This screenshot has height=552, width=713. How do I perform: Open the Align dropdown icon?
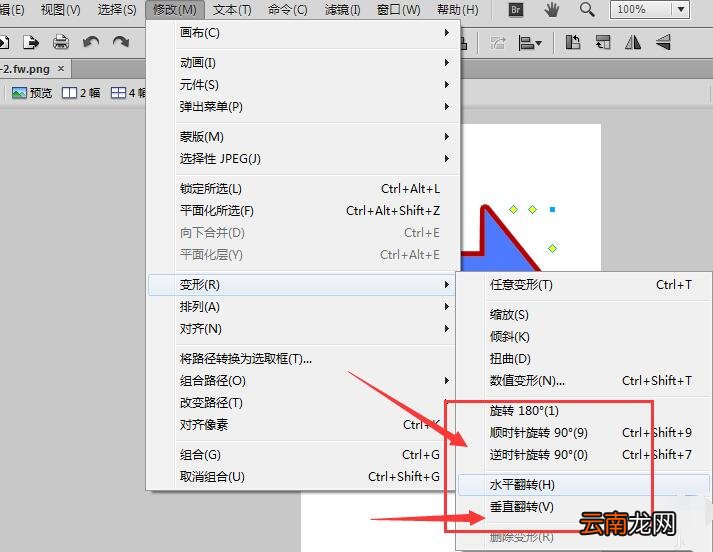pos(530,43)
